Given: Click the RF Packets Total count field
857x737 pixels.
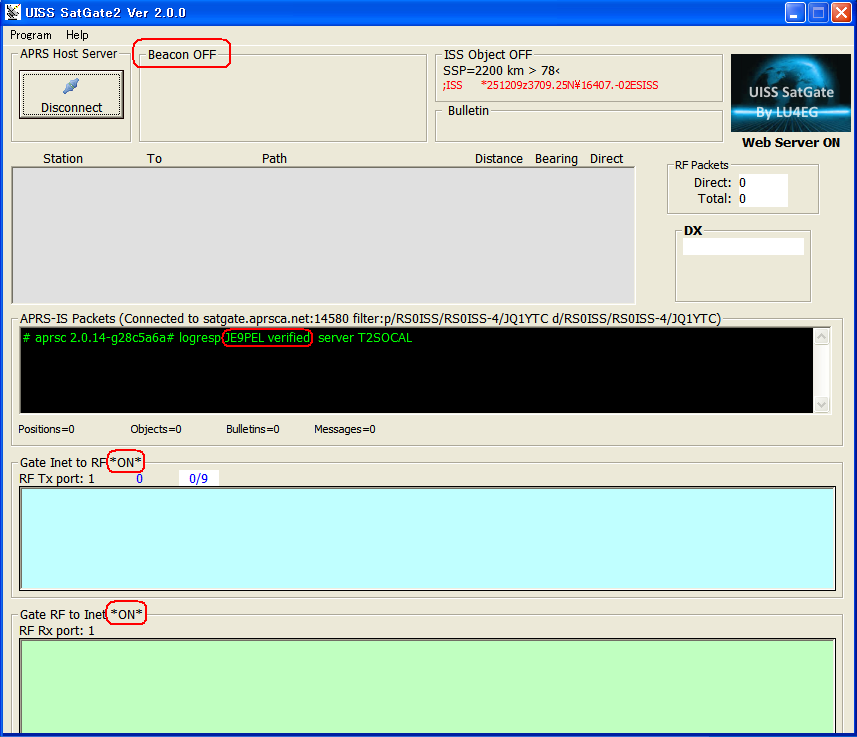Looking at the screenshot, I should click(762, 198).
